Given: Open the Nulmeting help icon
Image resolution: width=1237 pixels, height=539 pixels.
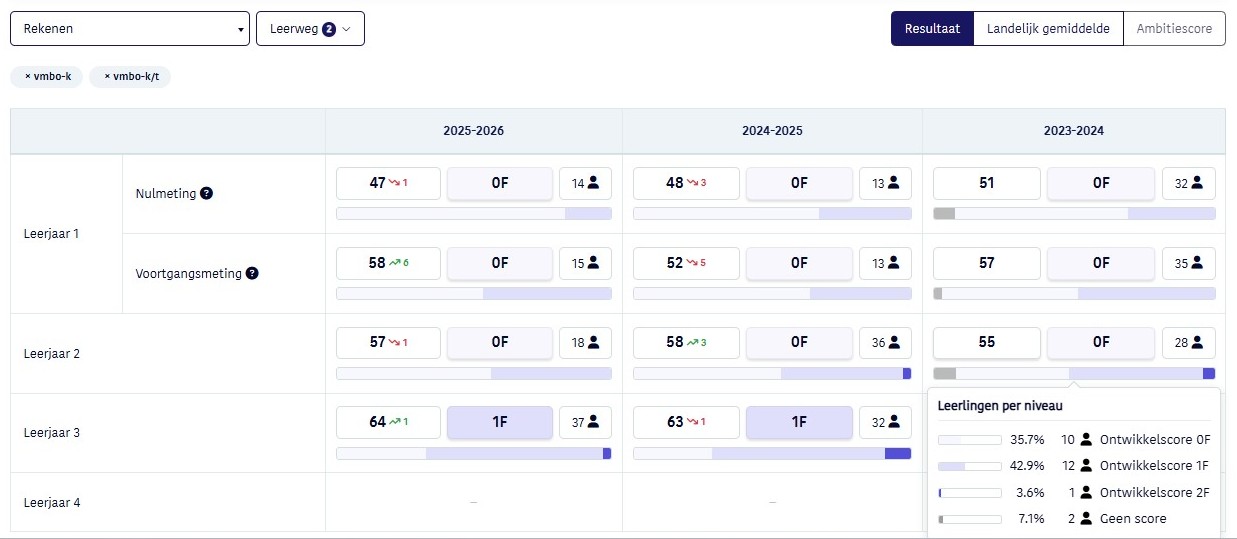Looking at the screenshot, I should point(206,194).
